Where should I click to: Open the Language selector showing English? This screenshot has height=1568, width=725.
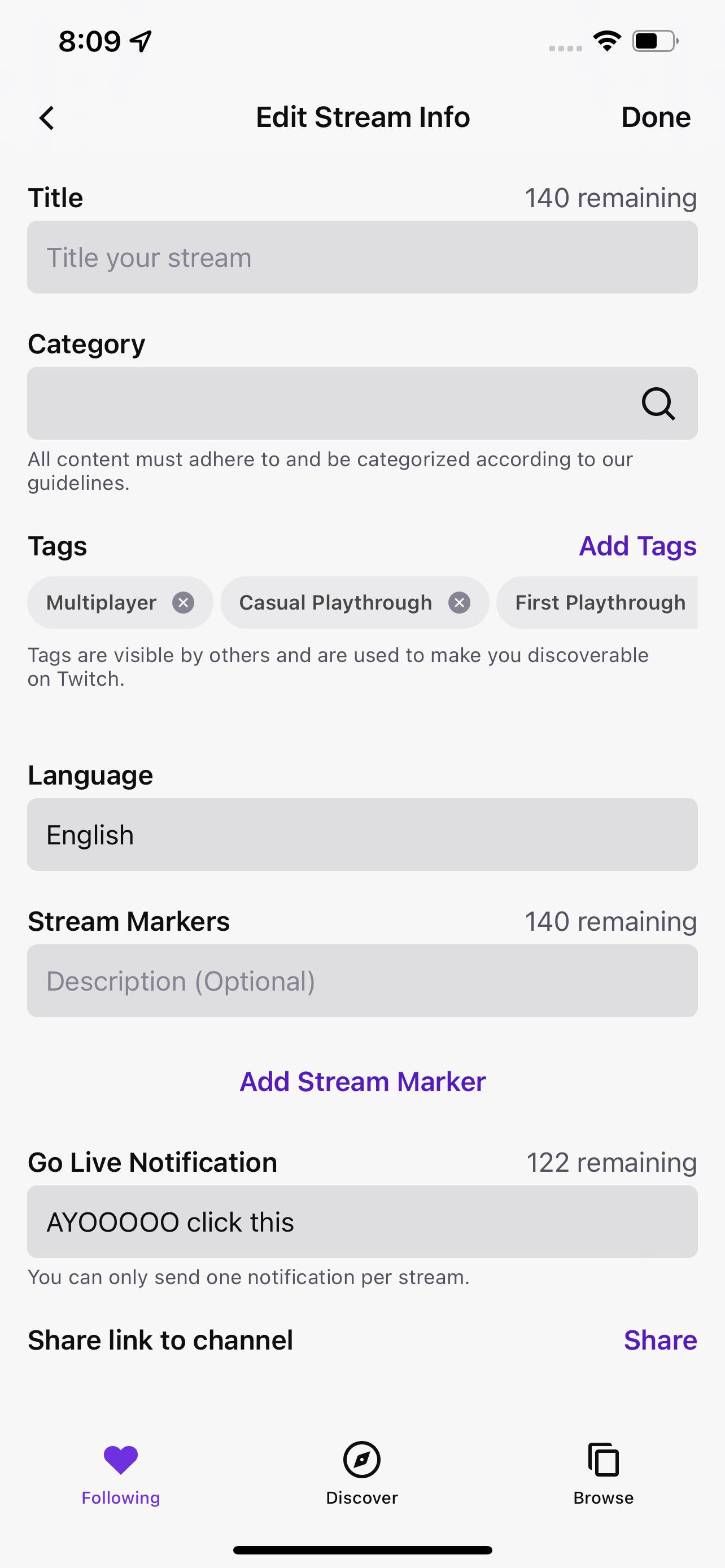(x=362, y=835)
